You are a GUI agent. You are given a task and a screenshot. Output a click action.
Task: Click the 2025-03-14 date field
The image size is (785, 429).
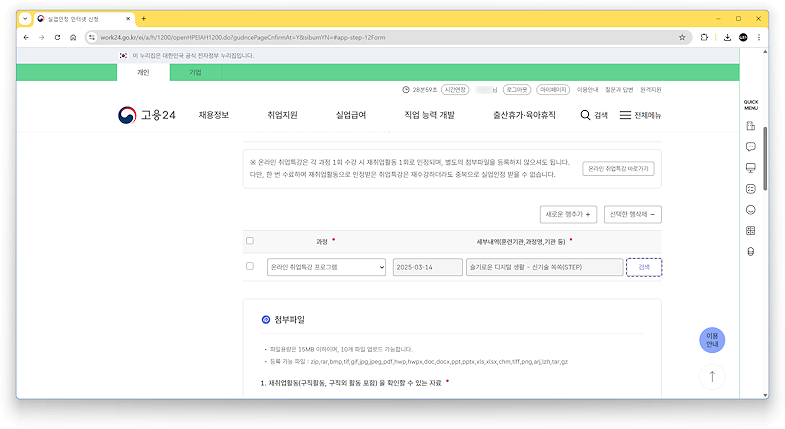pyautogui.click(x=428, y=267)
